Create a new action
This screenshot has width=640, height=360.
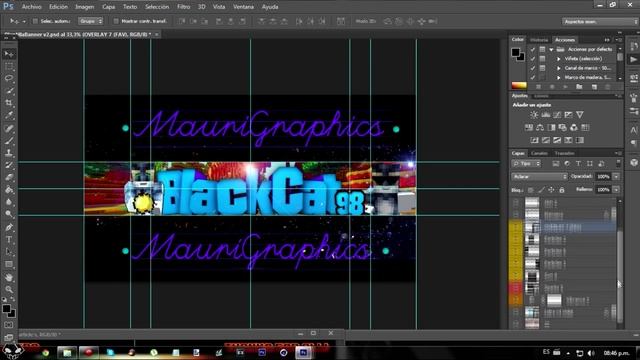tap(594, 87)
